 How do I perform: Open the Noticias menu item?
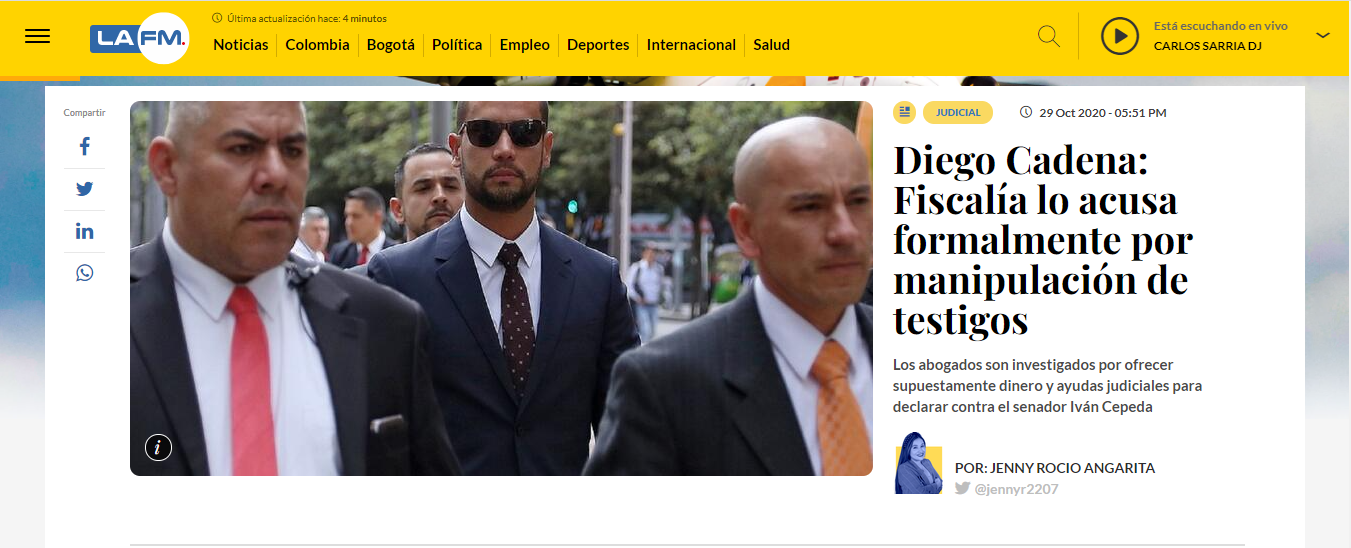[241, 45]
